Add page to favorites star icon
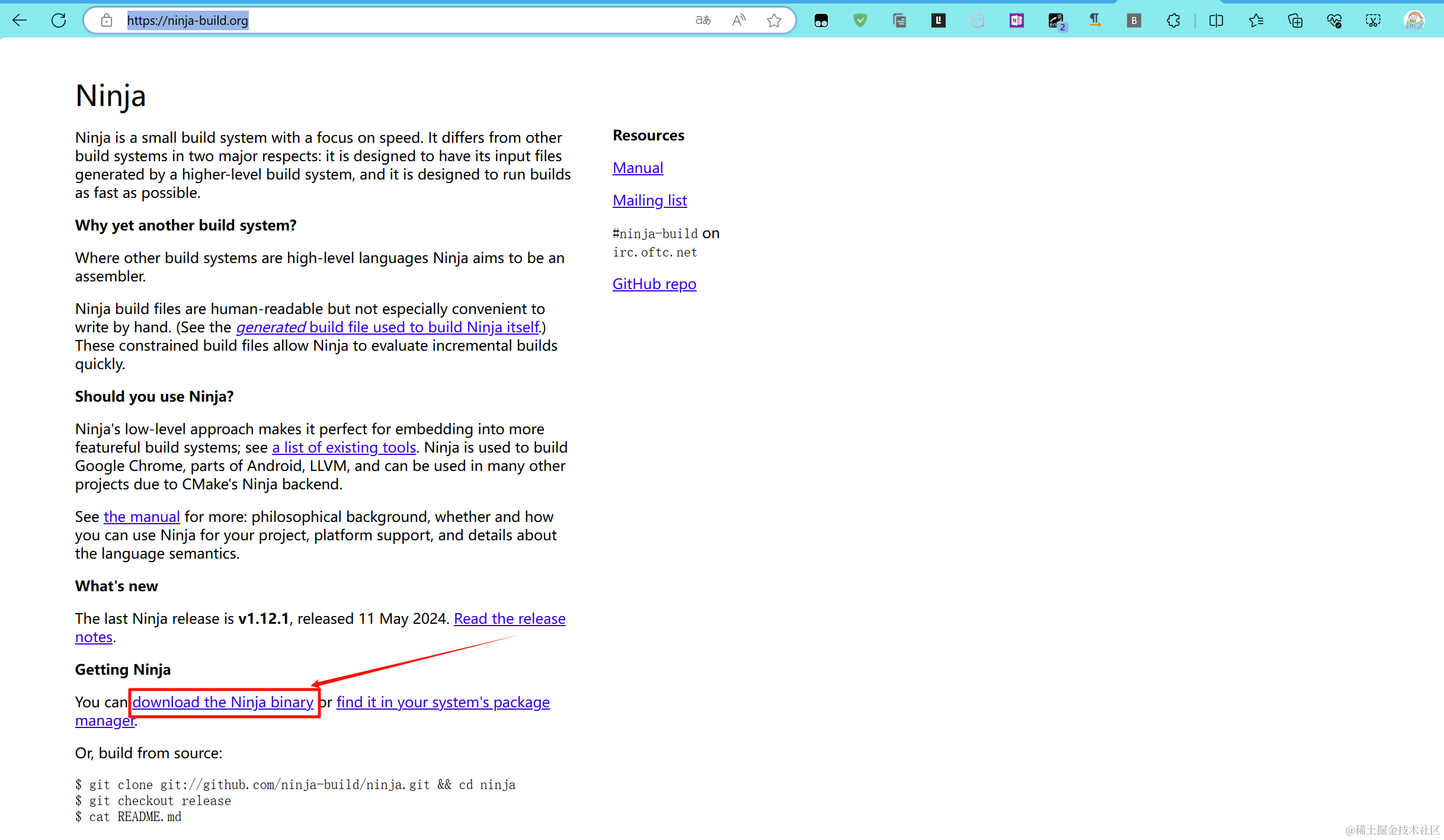1444x840 pixels. tap(774, 21)
